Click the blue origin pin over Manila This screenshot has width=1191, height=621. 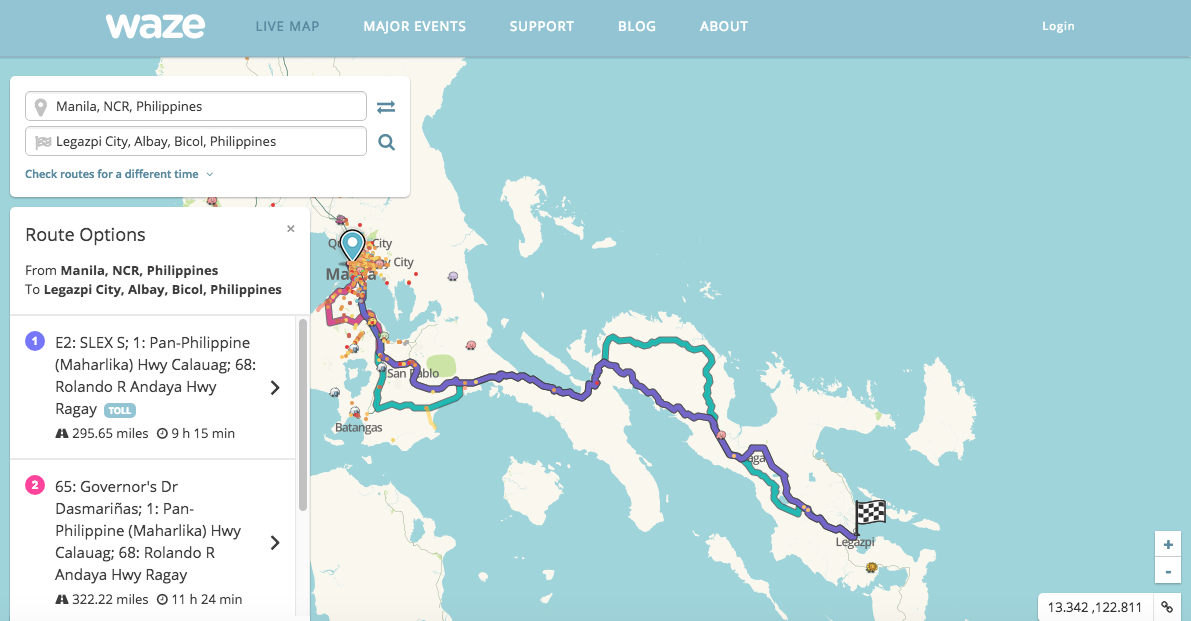tap(352, 247)
